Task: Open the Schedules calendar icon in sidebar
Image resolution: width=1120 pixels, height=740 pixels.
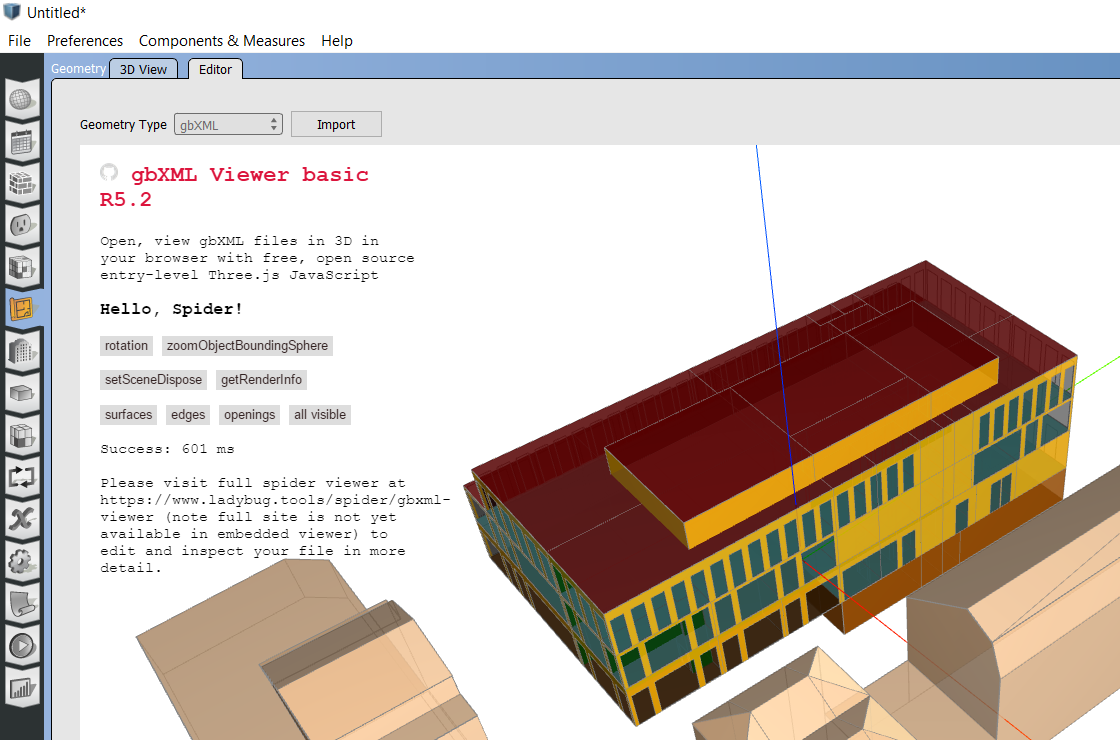Action: [x=21, y=141]
